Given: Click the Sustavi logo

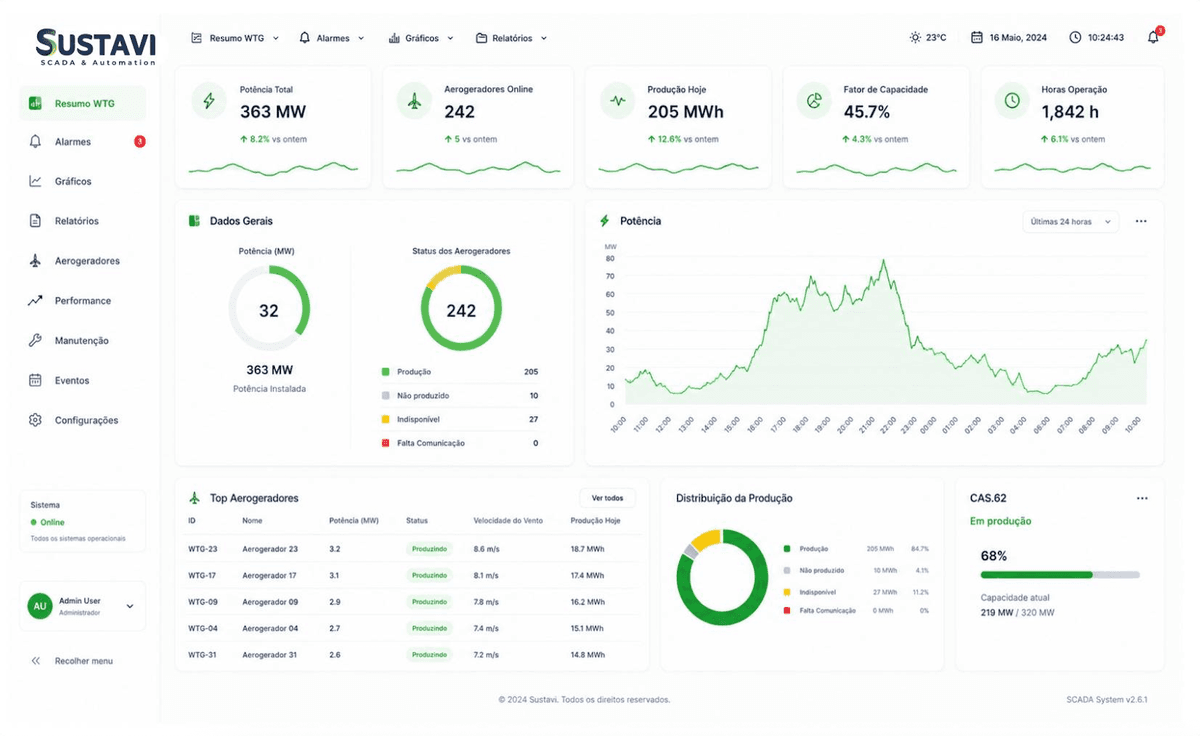Looking at the screenshot, I should click(x=96, y=46).
